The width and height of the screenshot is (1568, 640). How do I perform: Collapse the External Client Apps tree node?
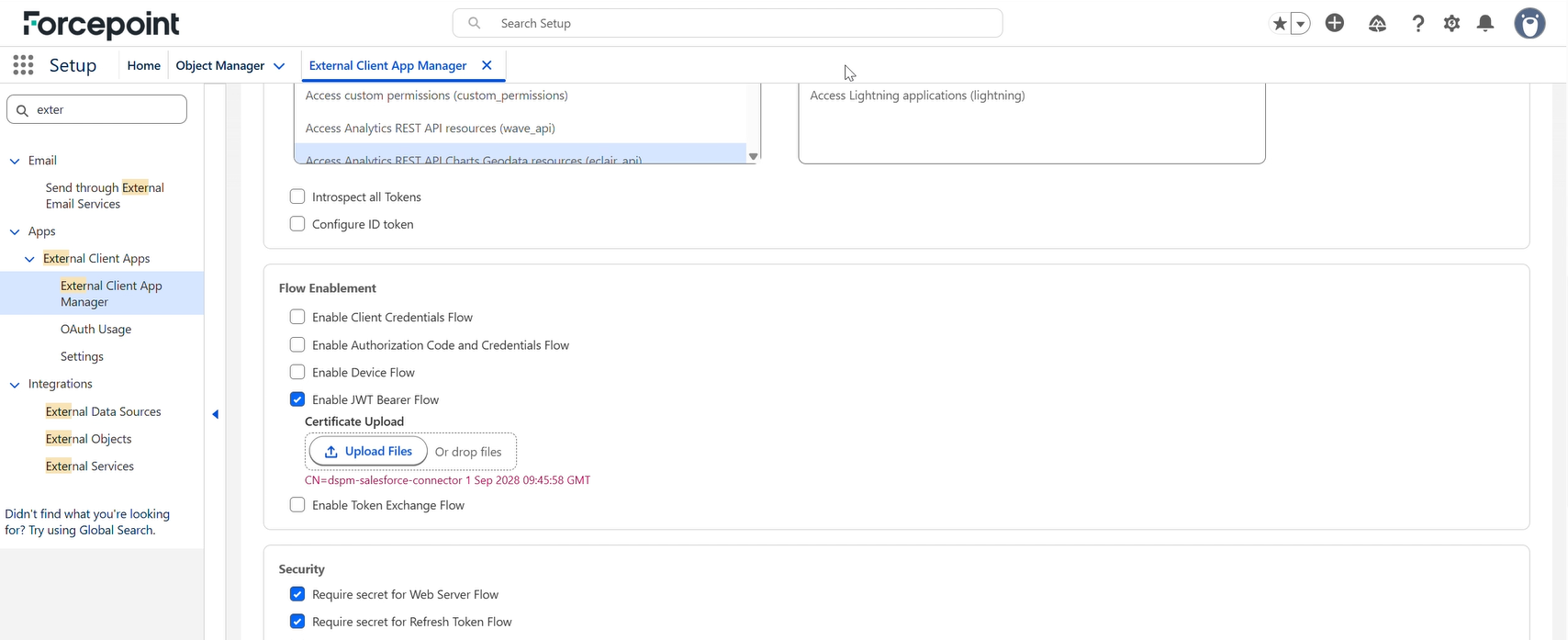[x=29, y=260]
